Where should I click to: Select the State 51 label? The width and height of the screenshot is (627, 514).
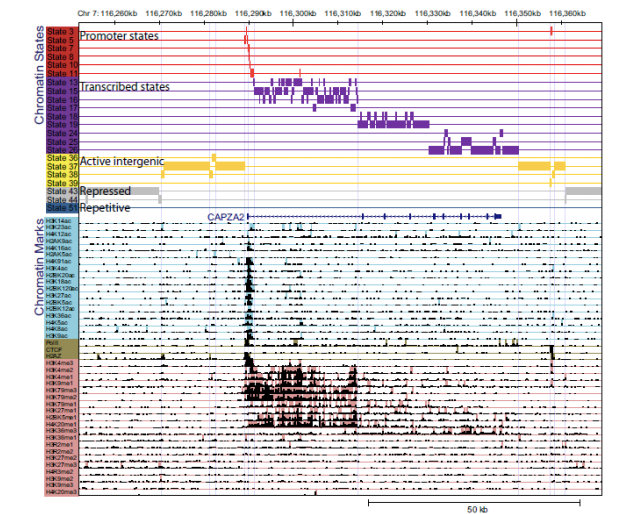tap(62, 208)
